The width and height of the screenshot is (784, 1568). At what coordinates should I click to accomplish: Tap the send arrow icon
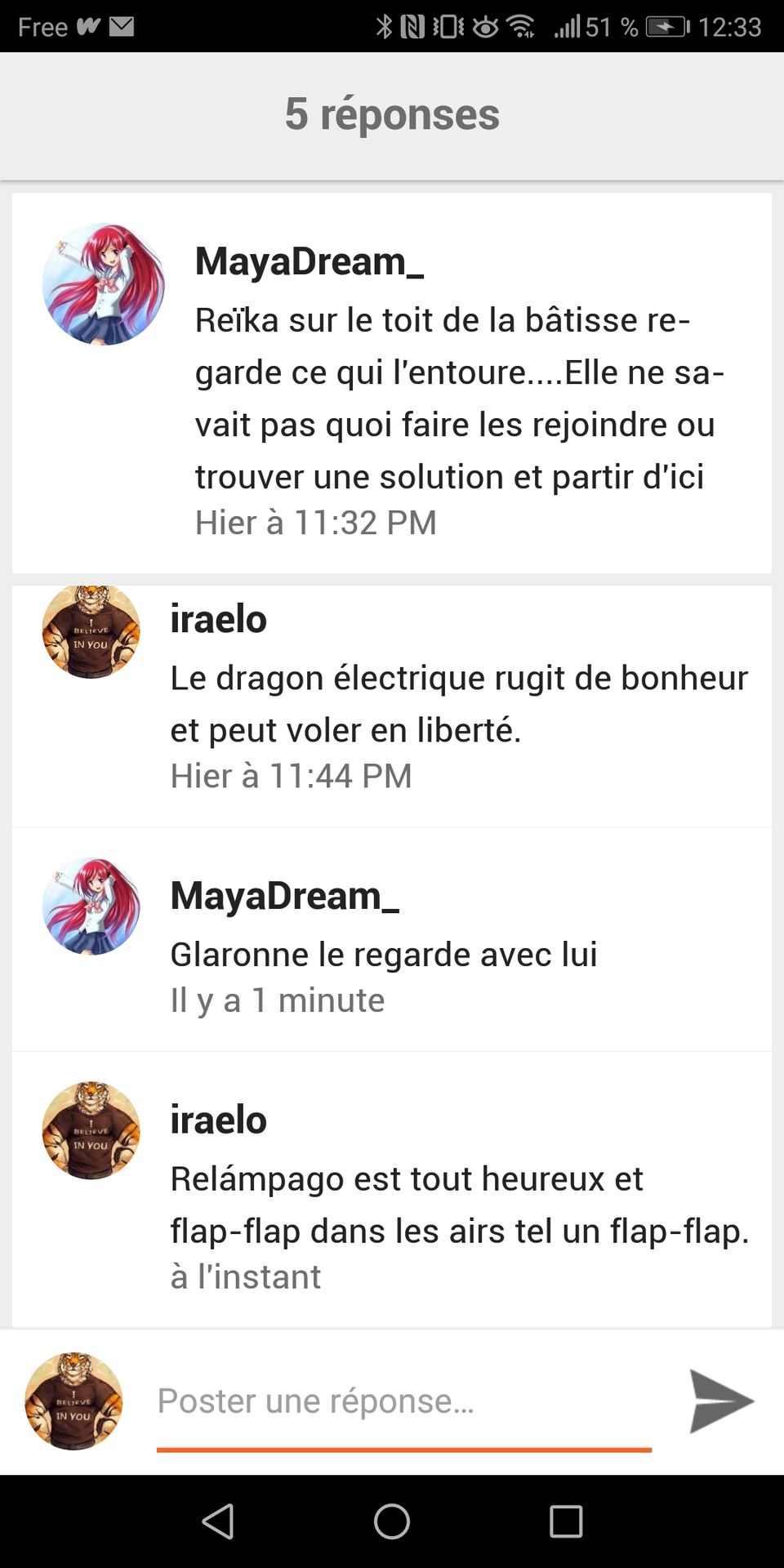coord(721,1401)
